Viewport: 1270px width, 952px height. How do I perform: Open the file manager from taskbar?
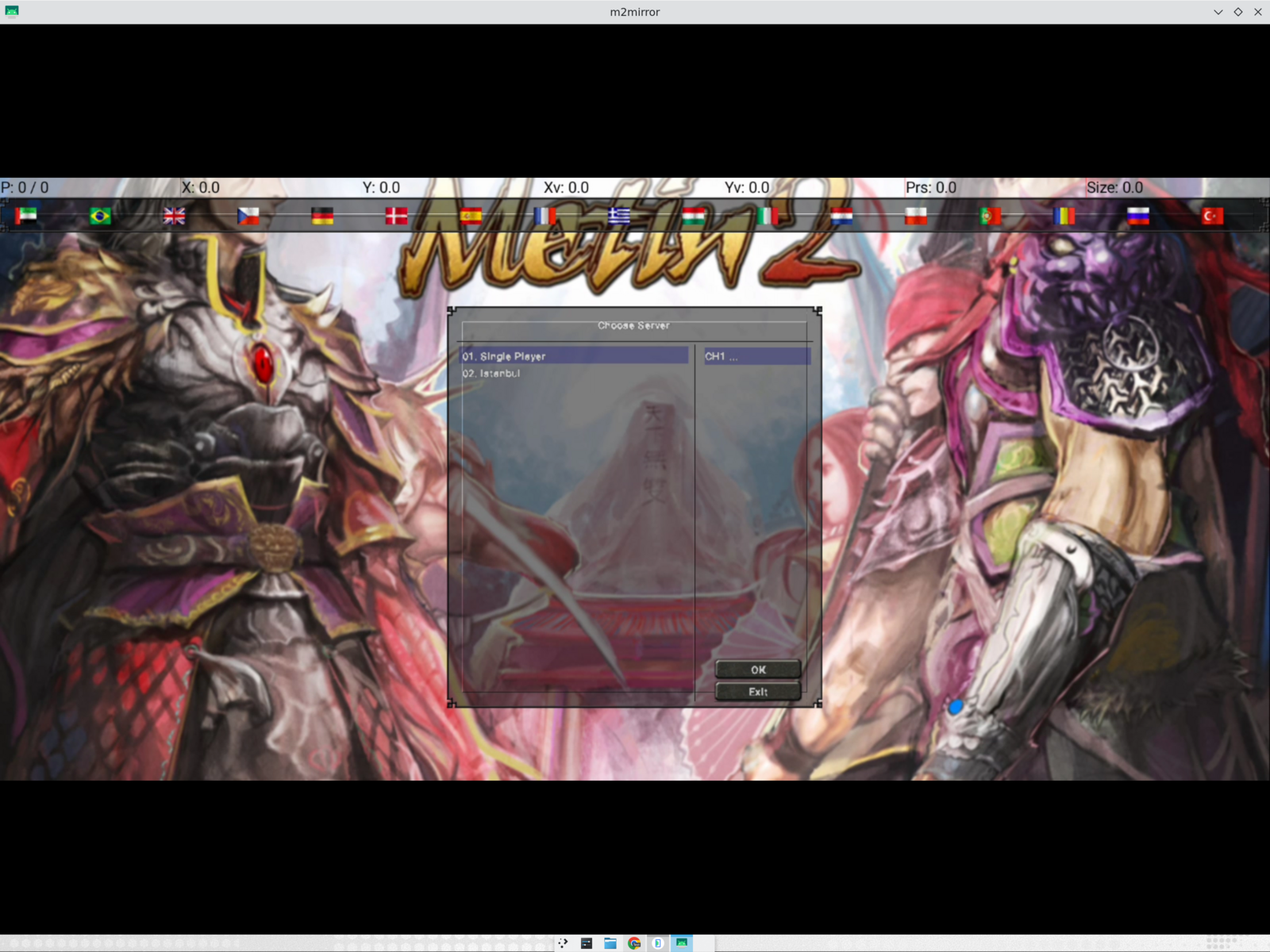610,943
